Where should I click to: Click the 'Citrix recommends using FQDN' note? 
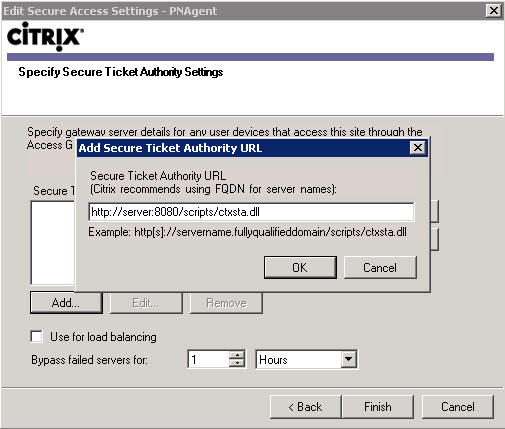coord(213,189)
